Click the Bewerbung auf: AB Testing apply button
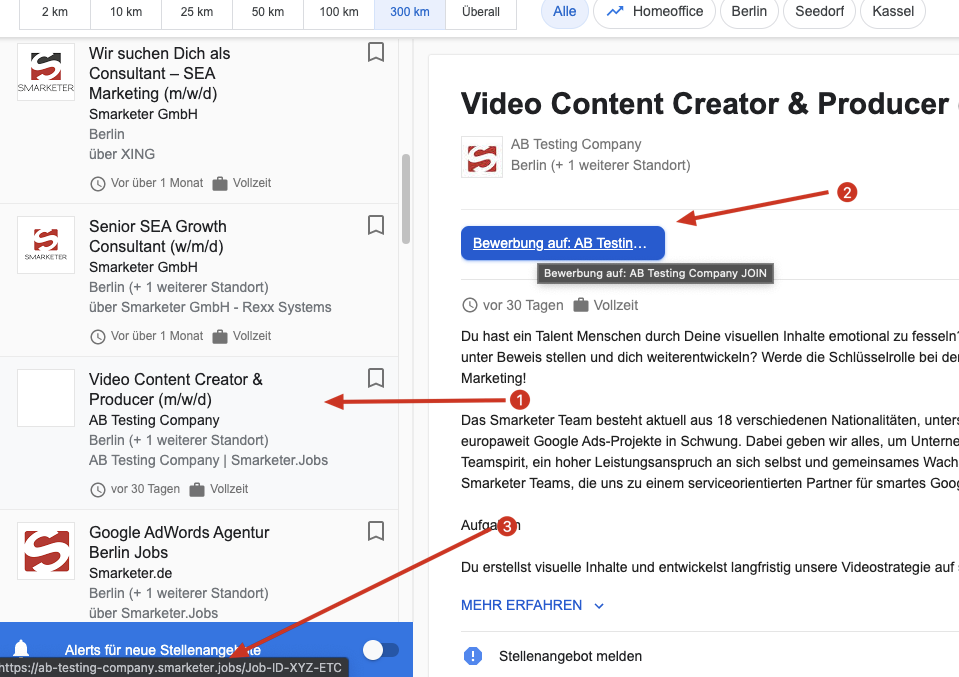This screenshot has height=677, width=959. pyautogui.click(x=563, y=243)
